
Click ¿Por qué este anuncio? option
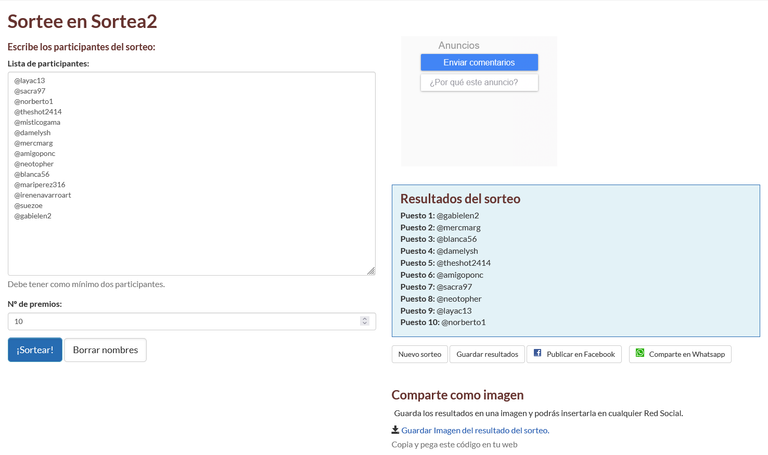coord(479,82)
